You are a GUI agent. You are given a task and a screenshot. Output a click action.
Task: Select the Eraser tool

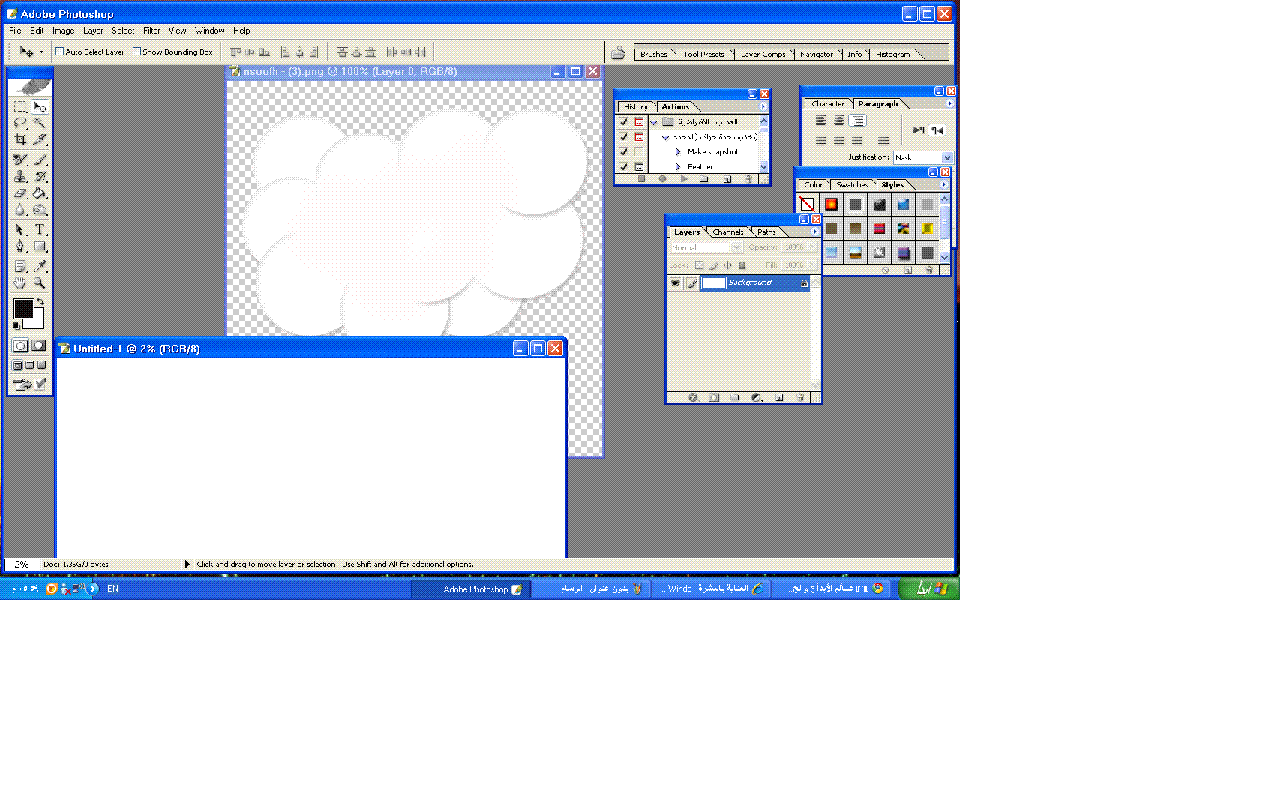(x=20, y=193)
